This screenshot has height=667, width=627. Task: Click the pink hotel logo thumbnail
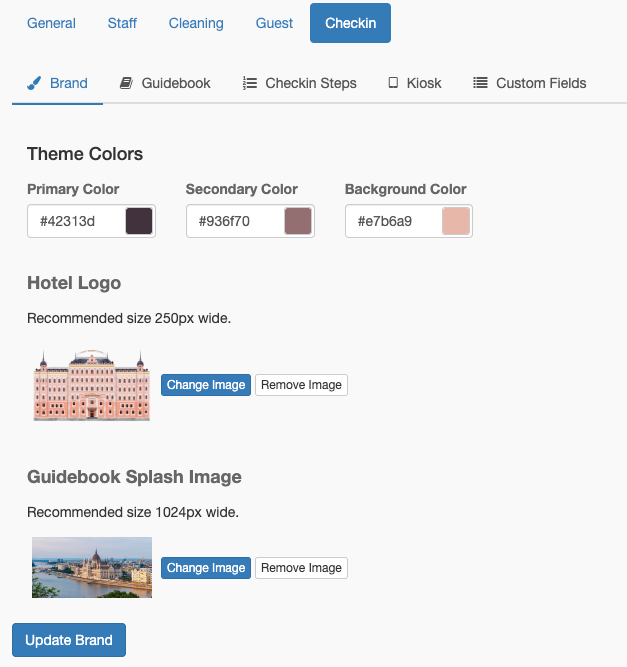[x=92, y=385]
